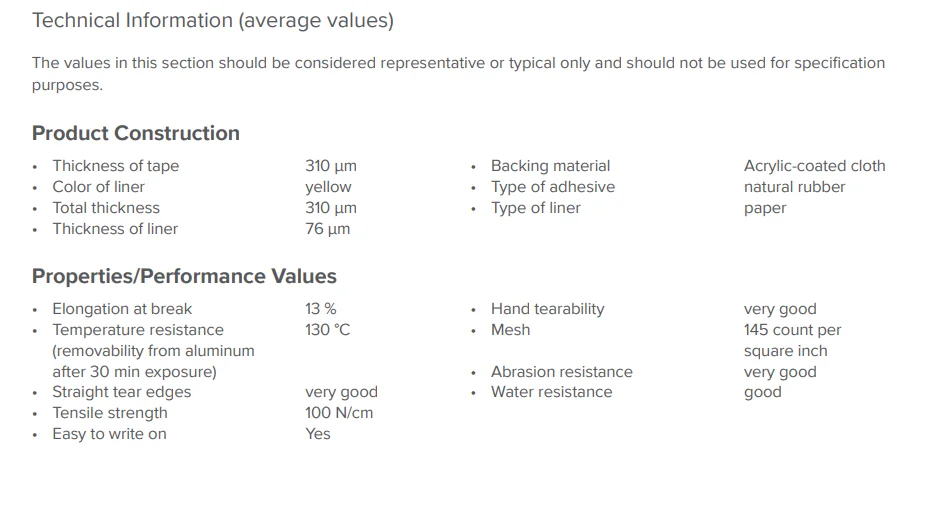
Task: Click the Abrasion resistance label
Action: click(562, 372)
